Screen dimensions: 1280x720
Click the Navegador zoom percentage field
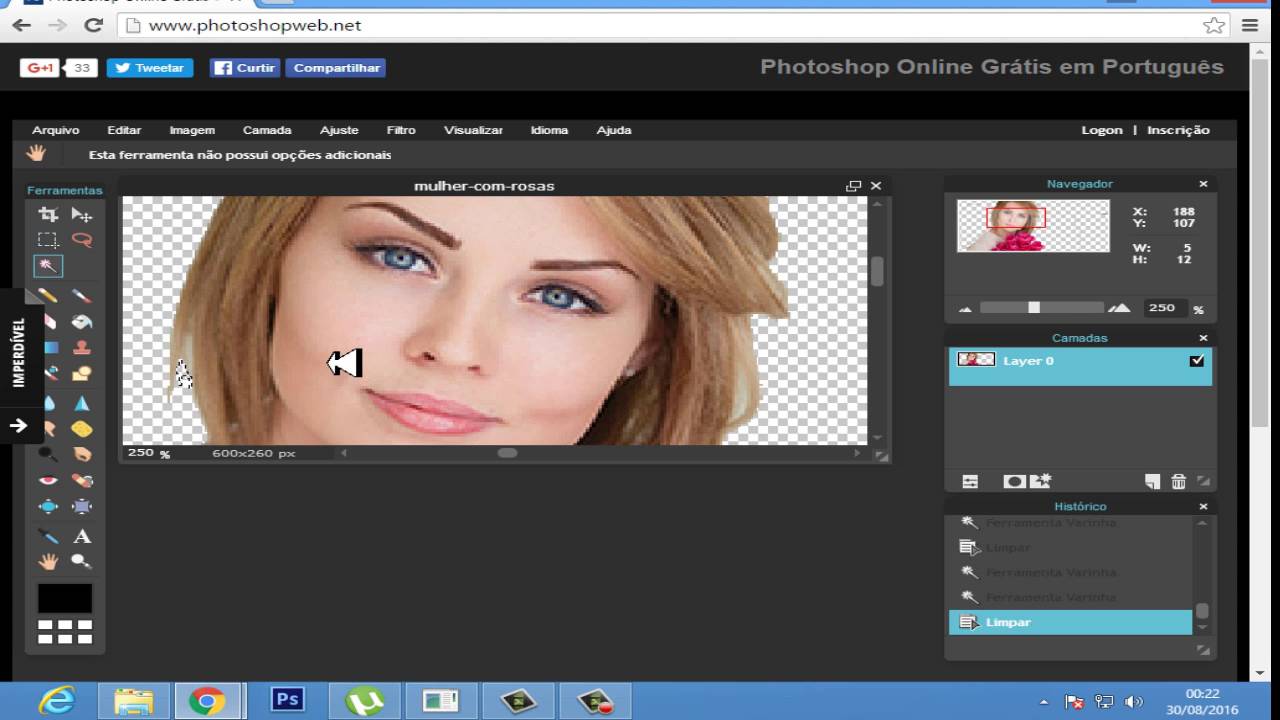coord(1164,308)
